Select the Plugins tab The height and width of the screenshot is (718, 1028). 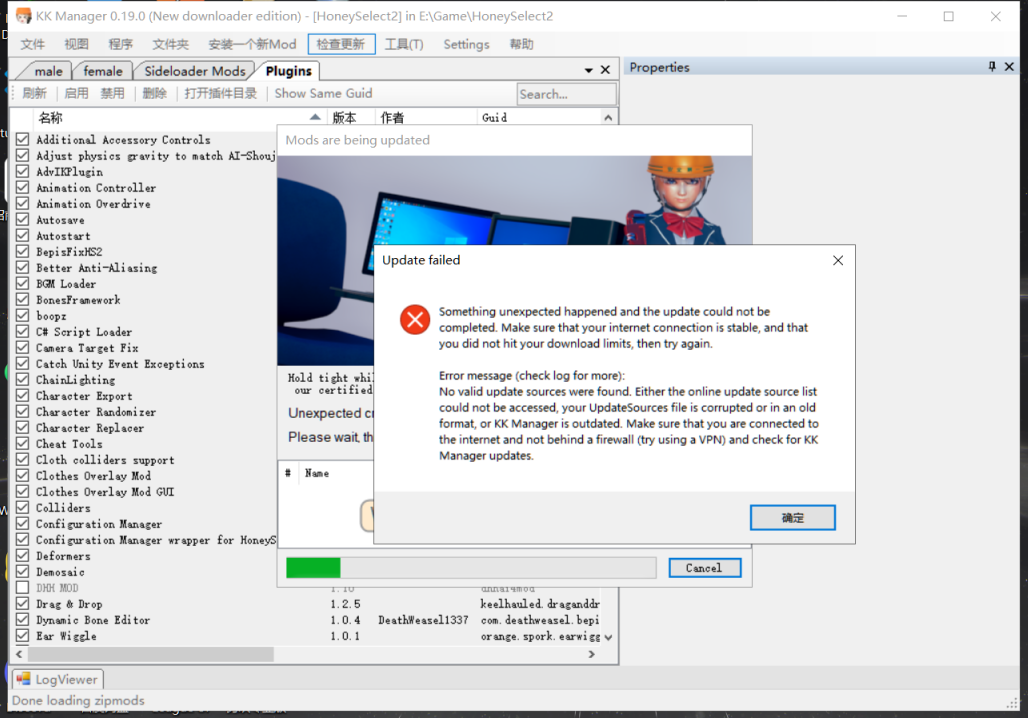(x=288, y=71)
